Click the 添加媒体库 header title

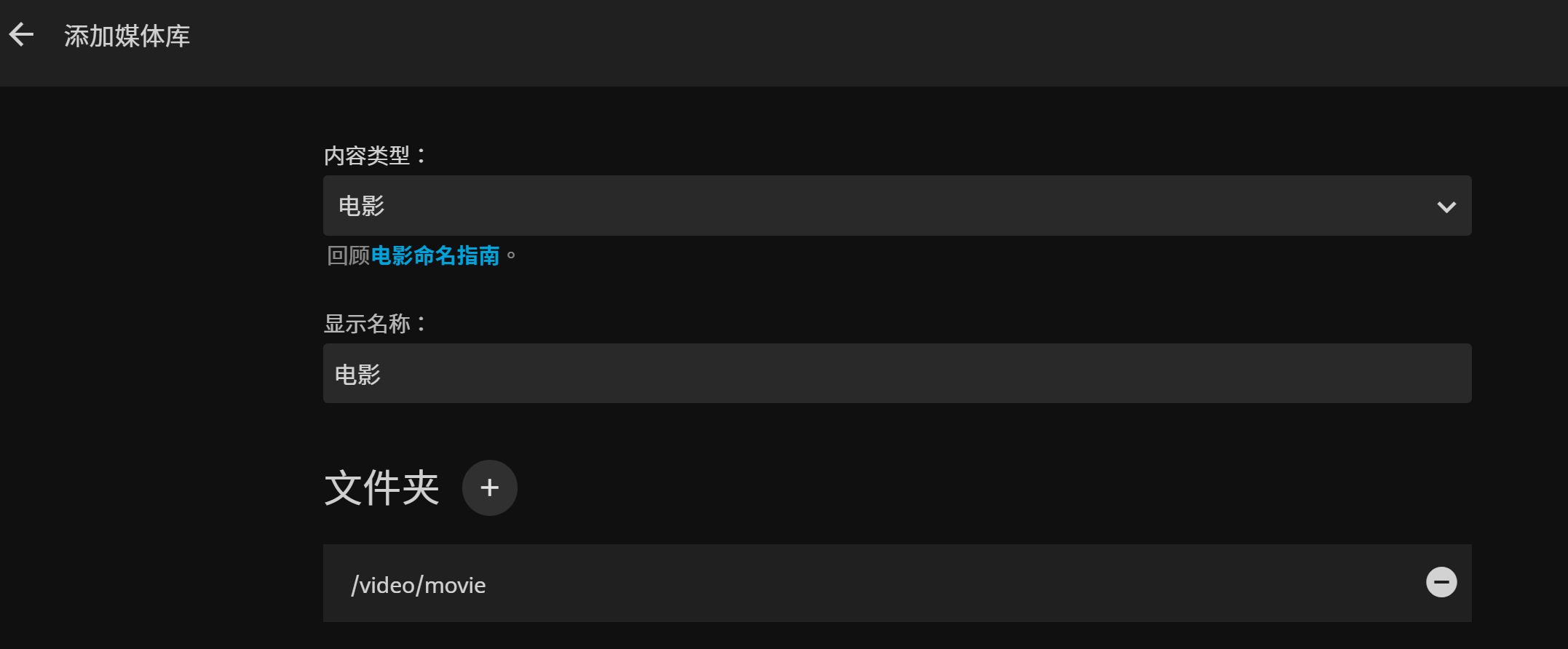click(x=127, y=36)
